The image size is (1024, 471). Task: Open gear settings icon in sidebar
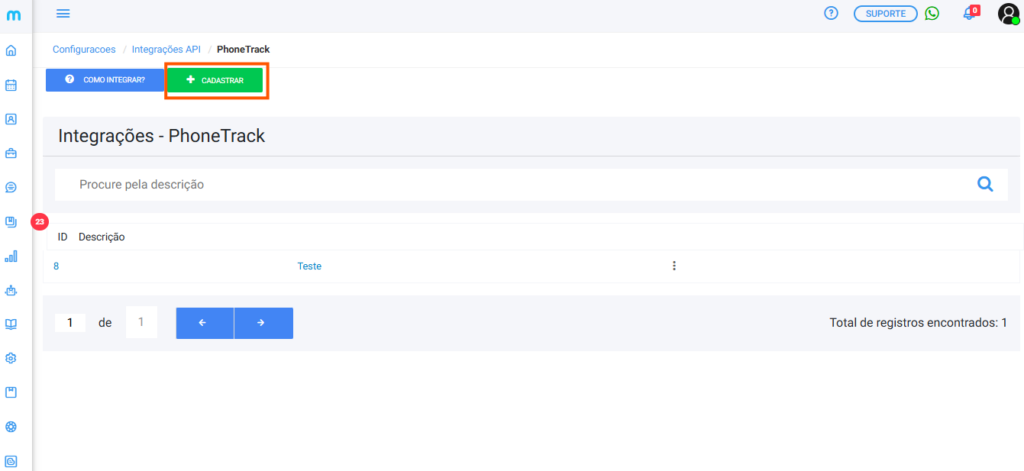click(x=11, y=358)
